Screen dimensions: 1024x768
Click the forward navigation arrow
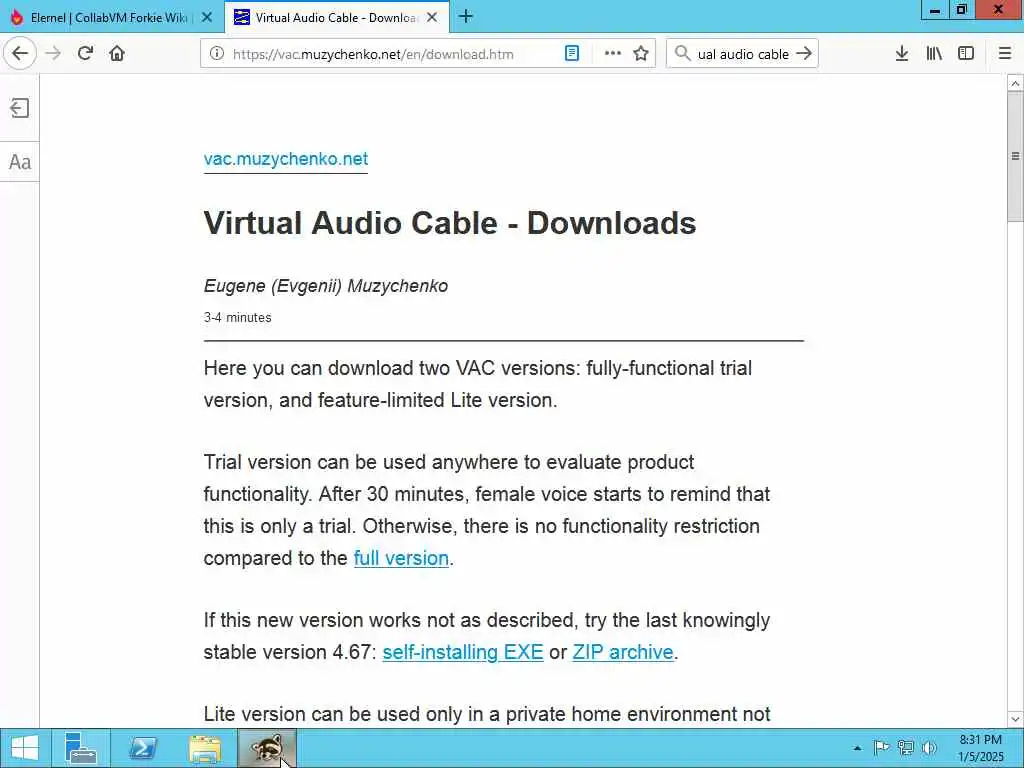click(53, 54)
